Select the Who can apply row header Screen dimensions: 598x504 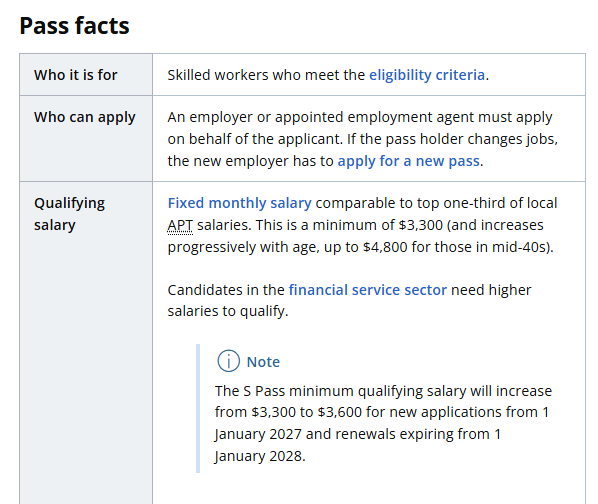click(86, 139)
